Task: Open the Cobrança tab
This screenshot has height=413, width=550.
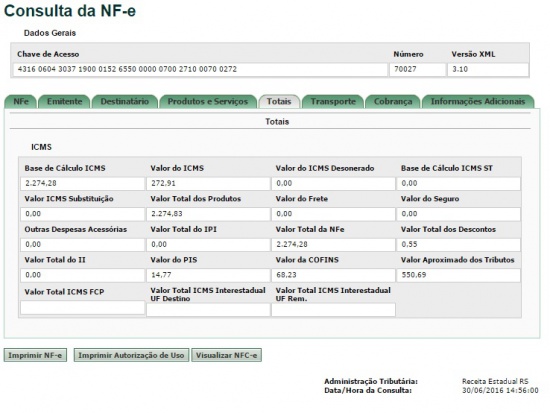Action: (x=393, y=101)
